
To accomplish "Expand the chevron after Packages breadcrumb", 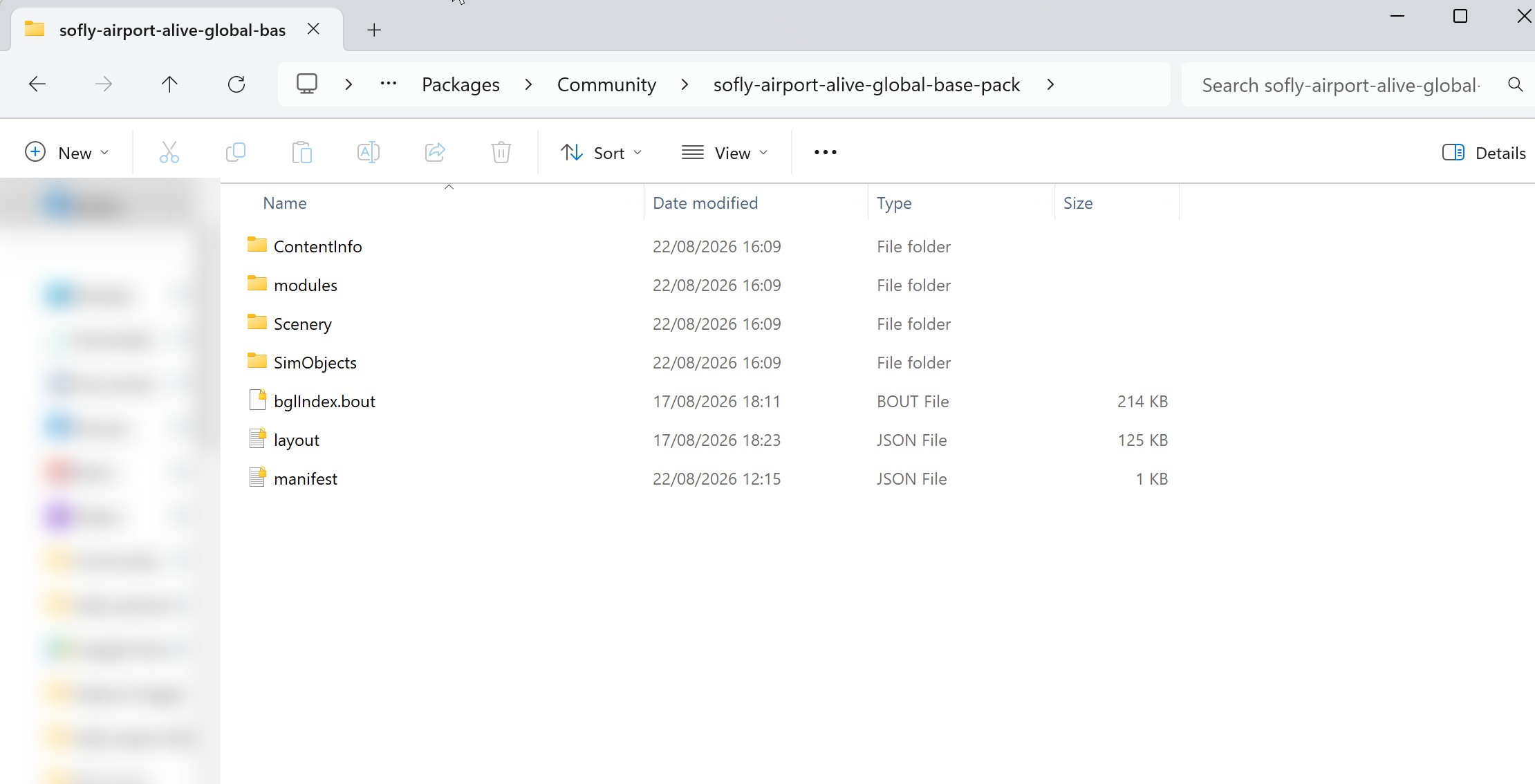I will point(528,84).
